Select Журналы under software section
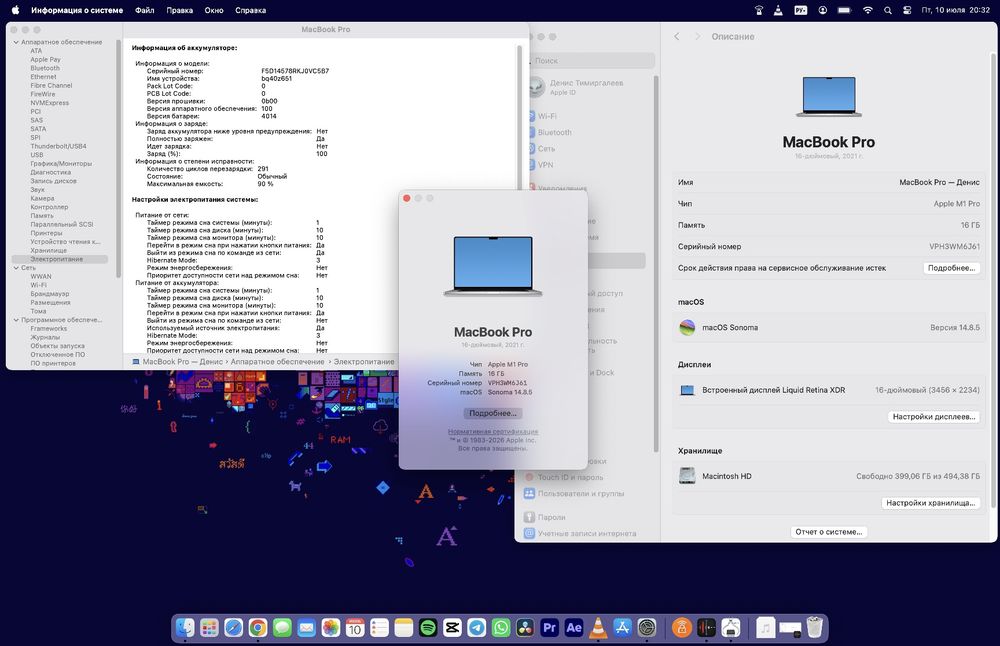This screenshot has width=1000, height=646. 45,337
